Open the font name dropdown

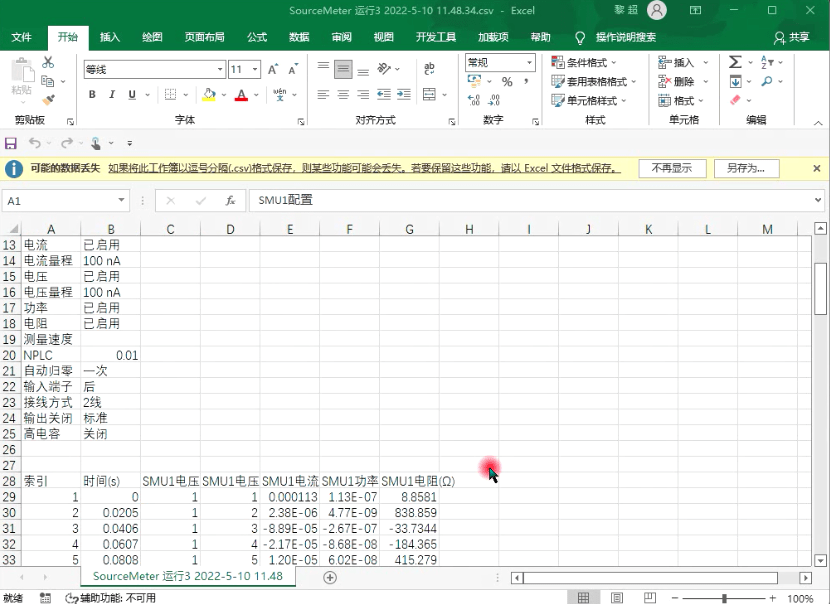point(220,69)
